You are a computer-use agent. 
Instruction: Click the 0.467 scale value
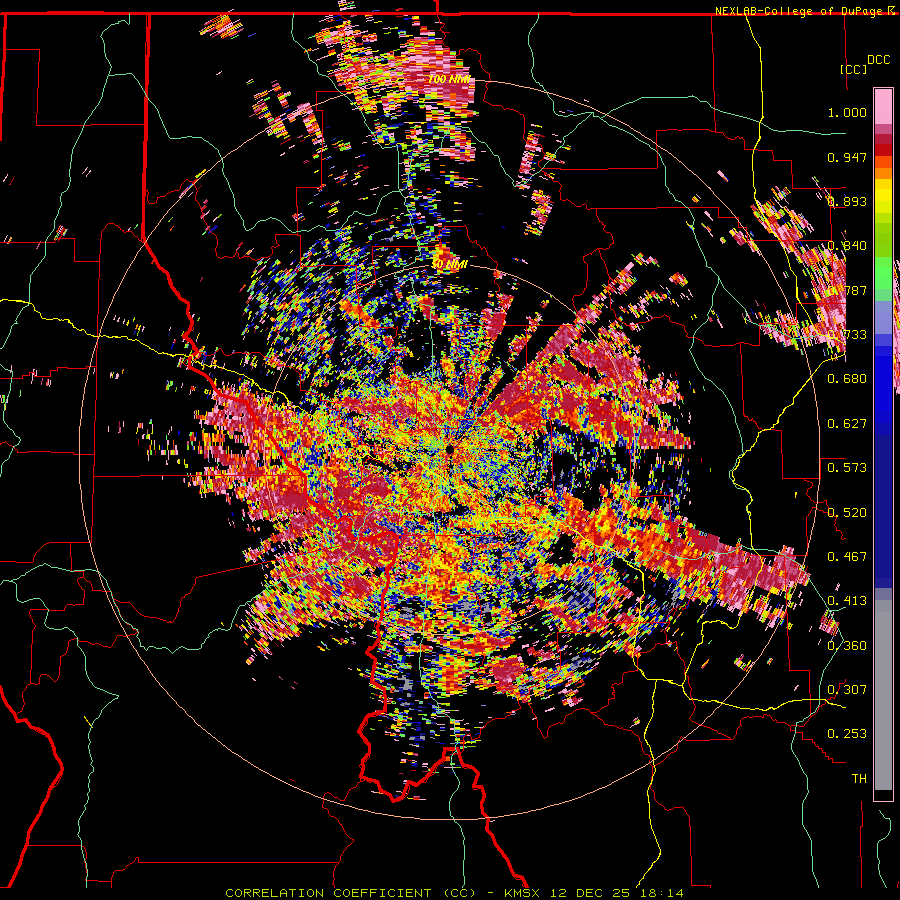pyautogui.click(x=847, y=557)
